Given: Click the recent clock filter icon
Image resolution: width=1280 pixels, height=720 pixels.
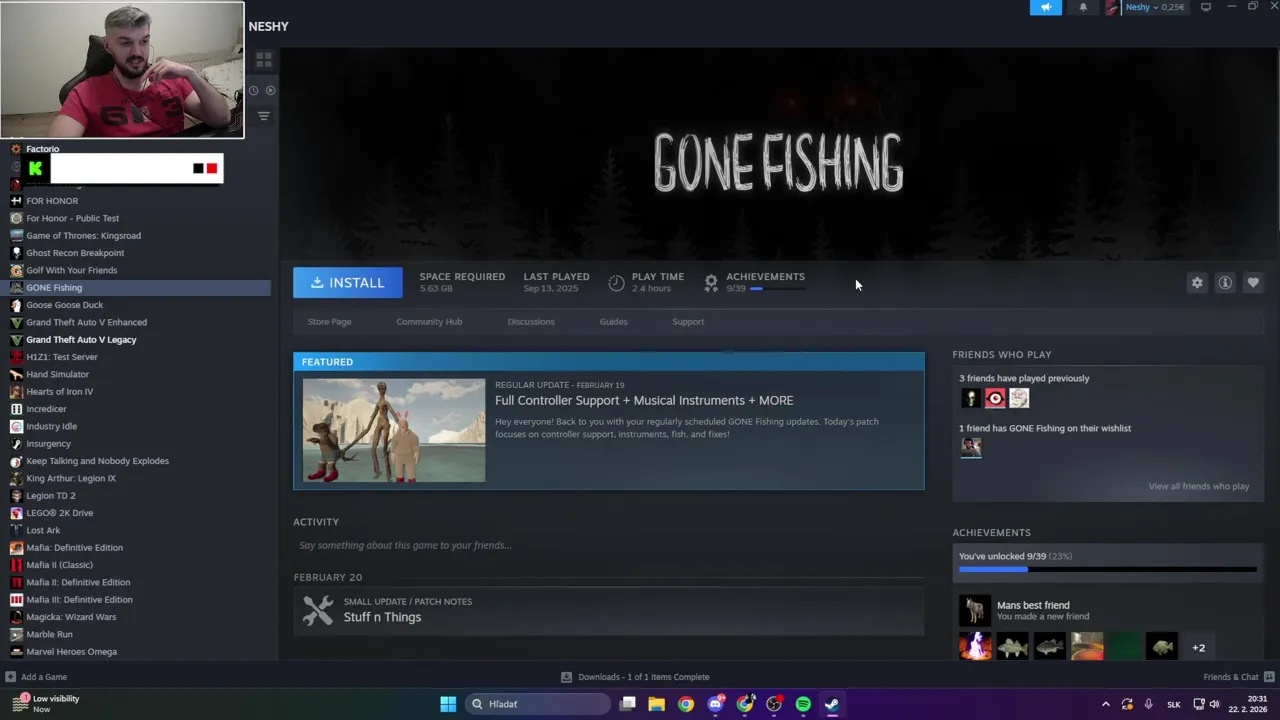Looking at the screenshot, I should click(x=253, y=90).
